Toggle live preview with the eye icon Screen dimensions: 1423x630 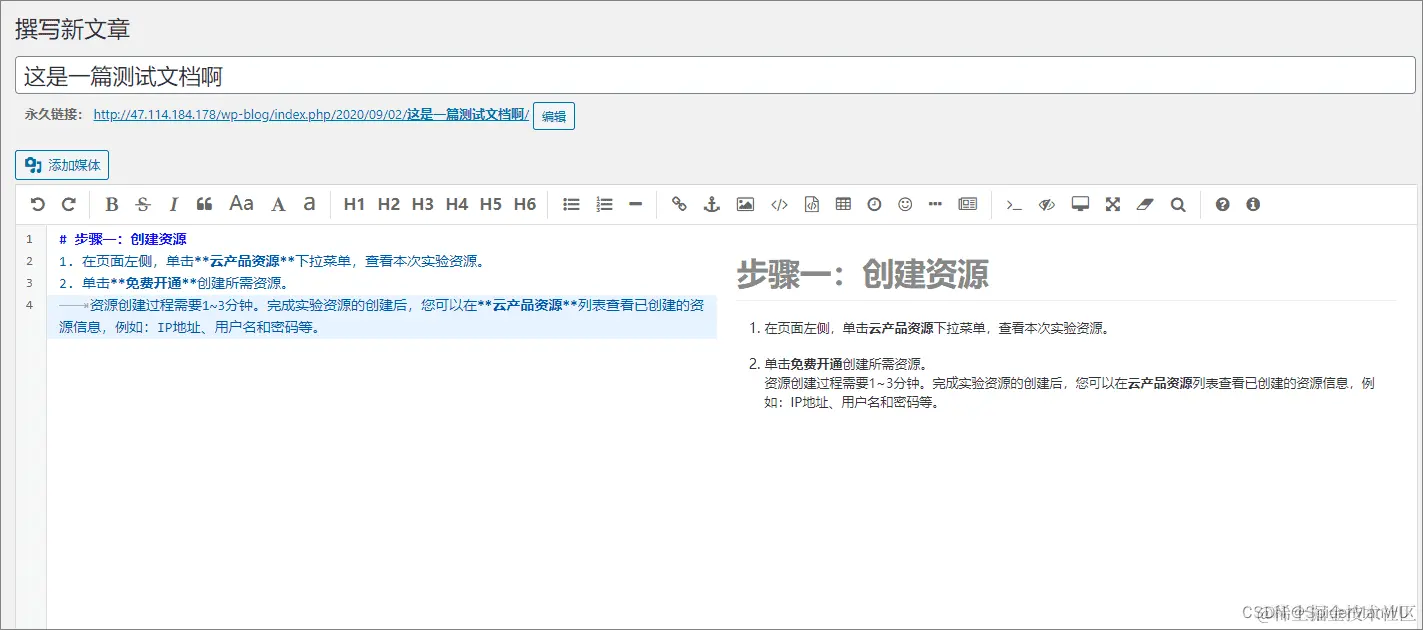tap(1046, 204)
